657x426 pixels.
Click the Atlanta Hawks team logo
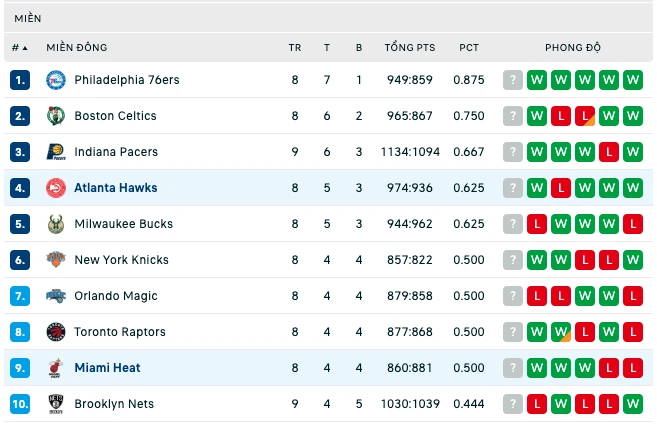point(56,188)
